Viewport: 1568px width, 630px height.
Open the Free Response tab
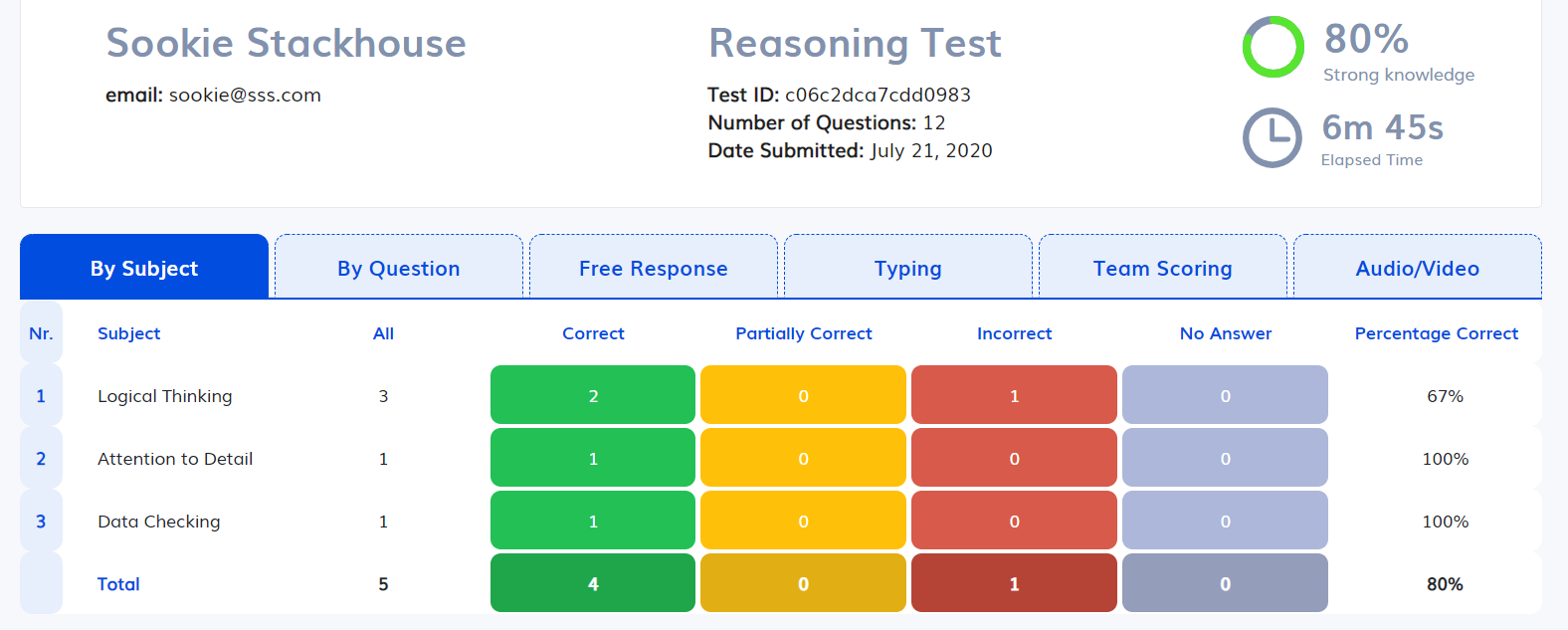pos(653,268)
